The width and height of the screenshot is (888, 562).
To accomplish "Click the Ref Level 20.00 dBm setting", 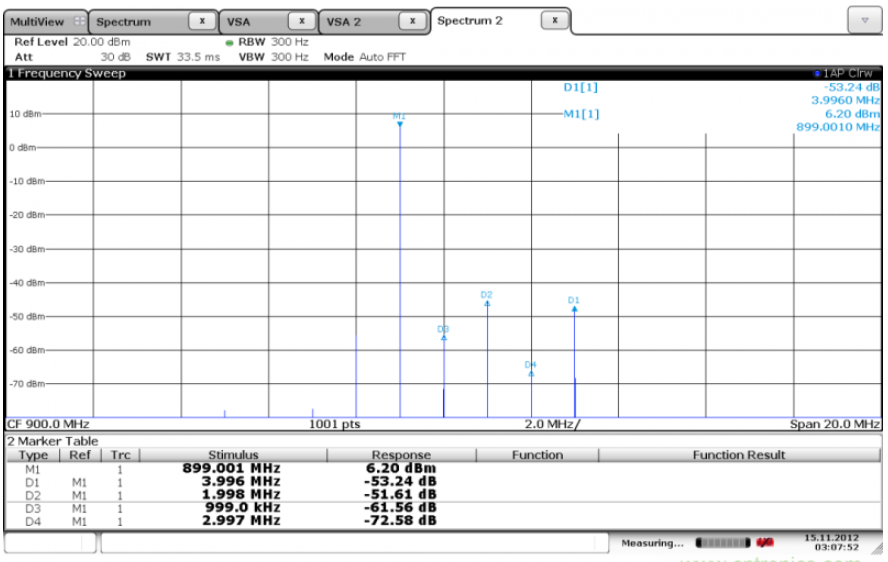I will pyautogui.click(x=72, y=42).
